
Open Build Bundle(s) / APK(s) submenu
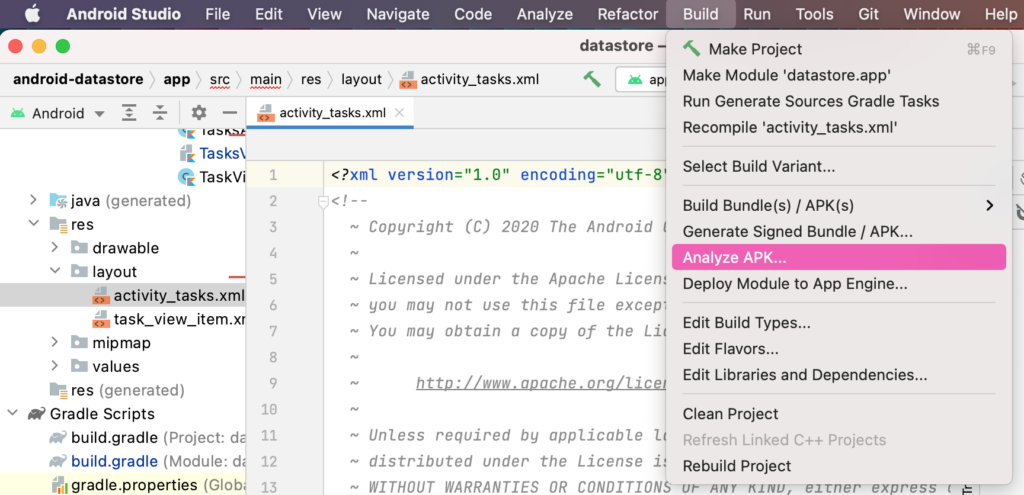pyautogui.click(x=839, y=206)
